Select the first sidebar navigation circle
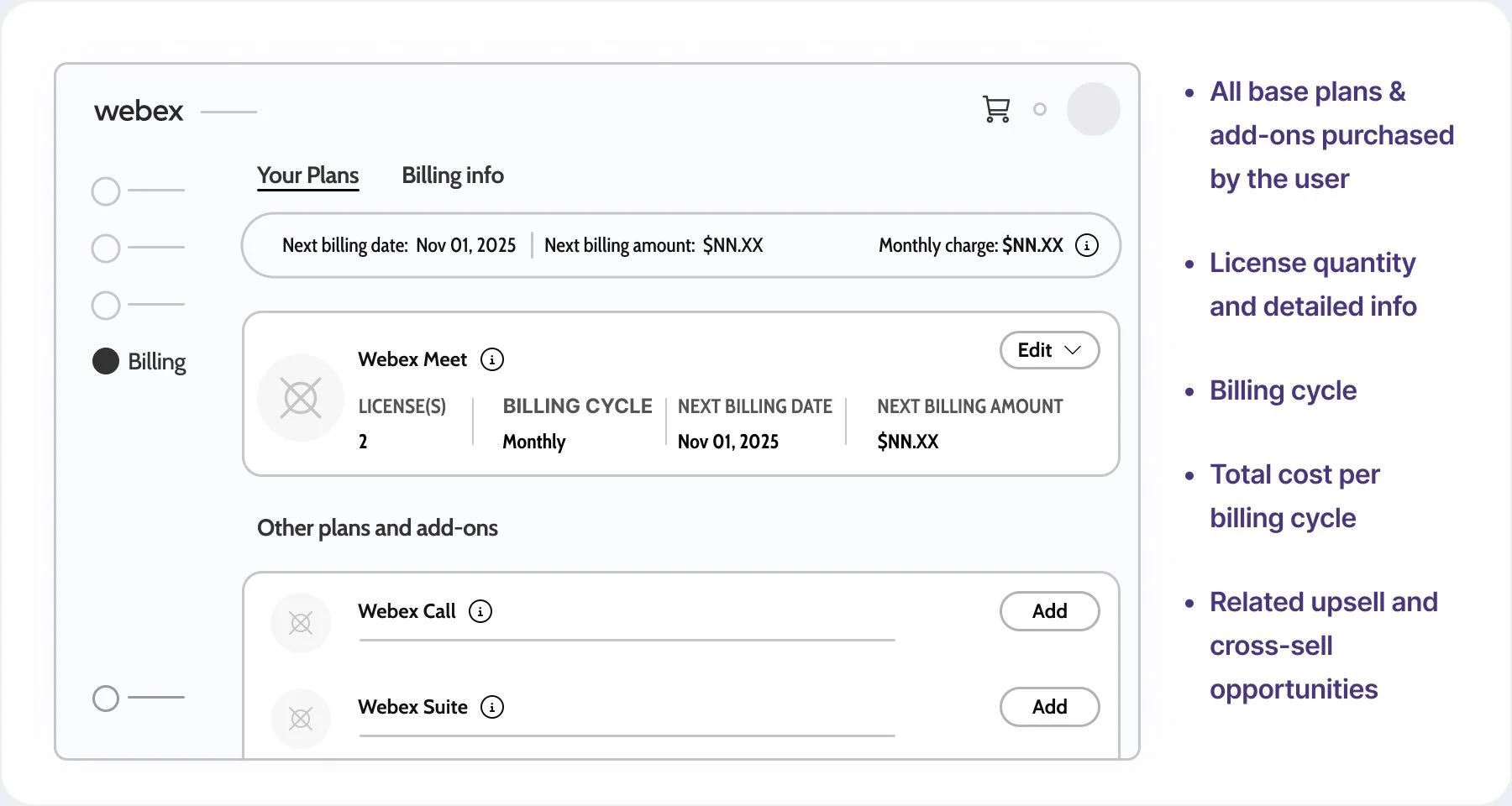1512x806 pixels. click(106, 191)
